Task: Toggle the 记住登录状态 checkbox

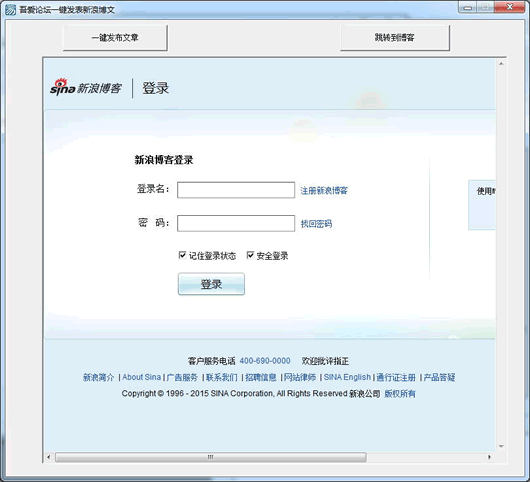Action: (x=182, y=255)
